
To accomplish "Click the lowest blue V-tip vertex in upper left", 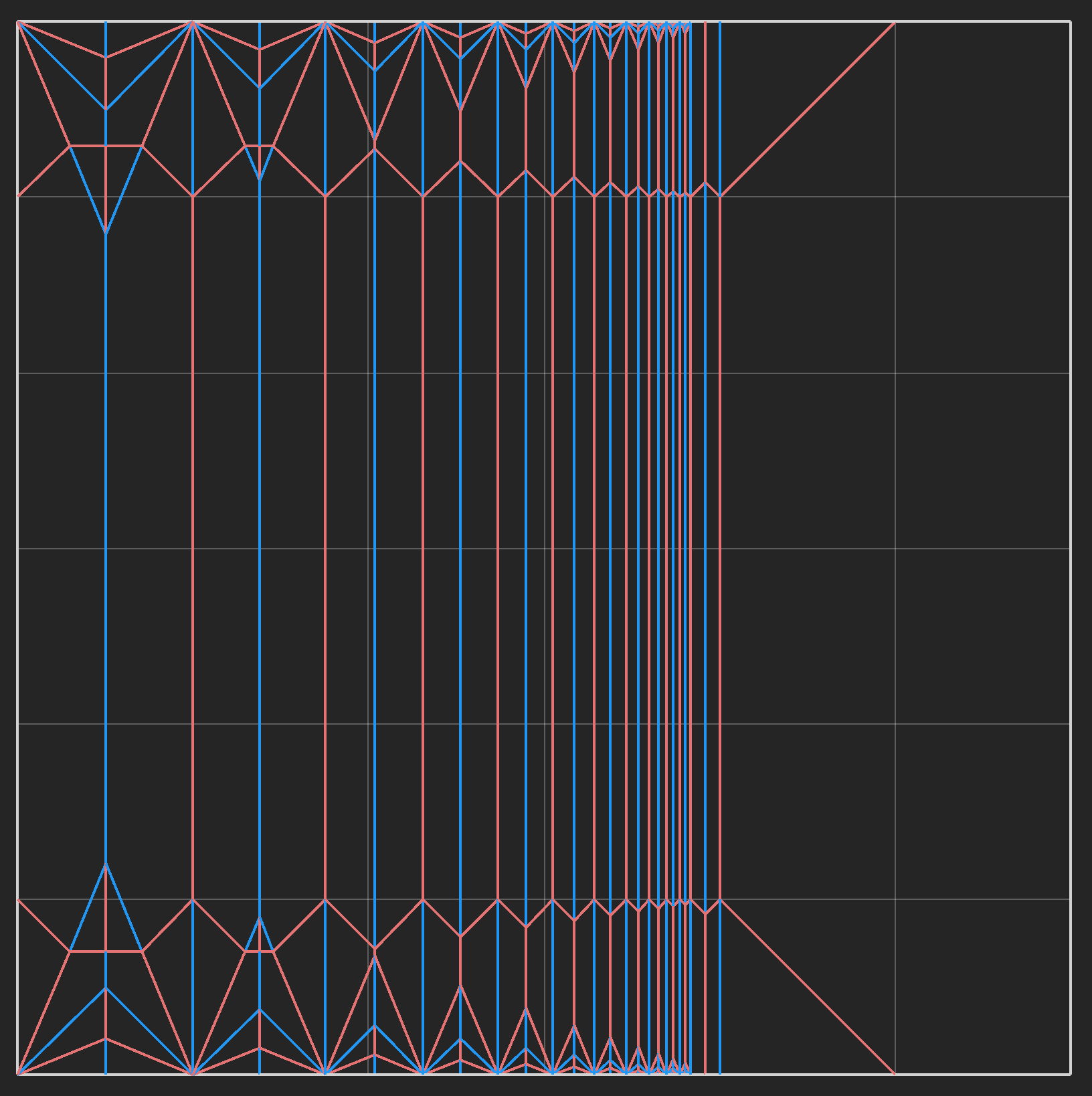I will click(x=106, y=234).
